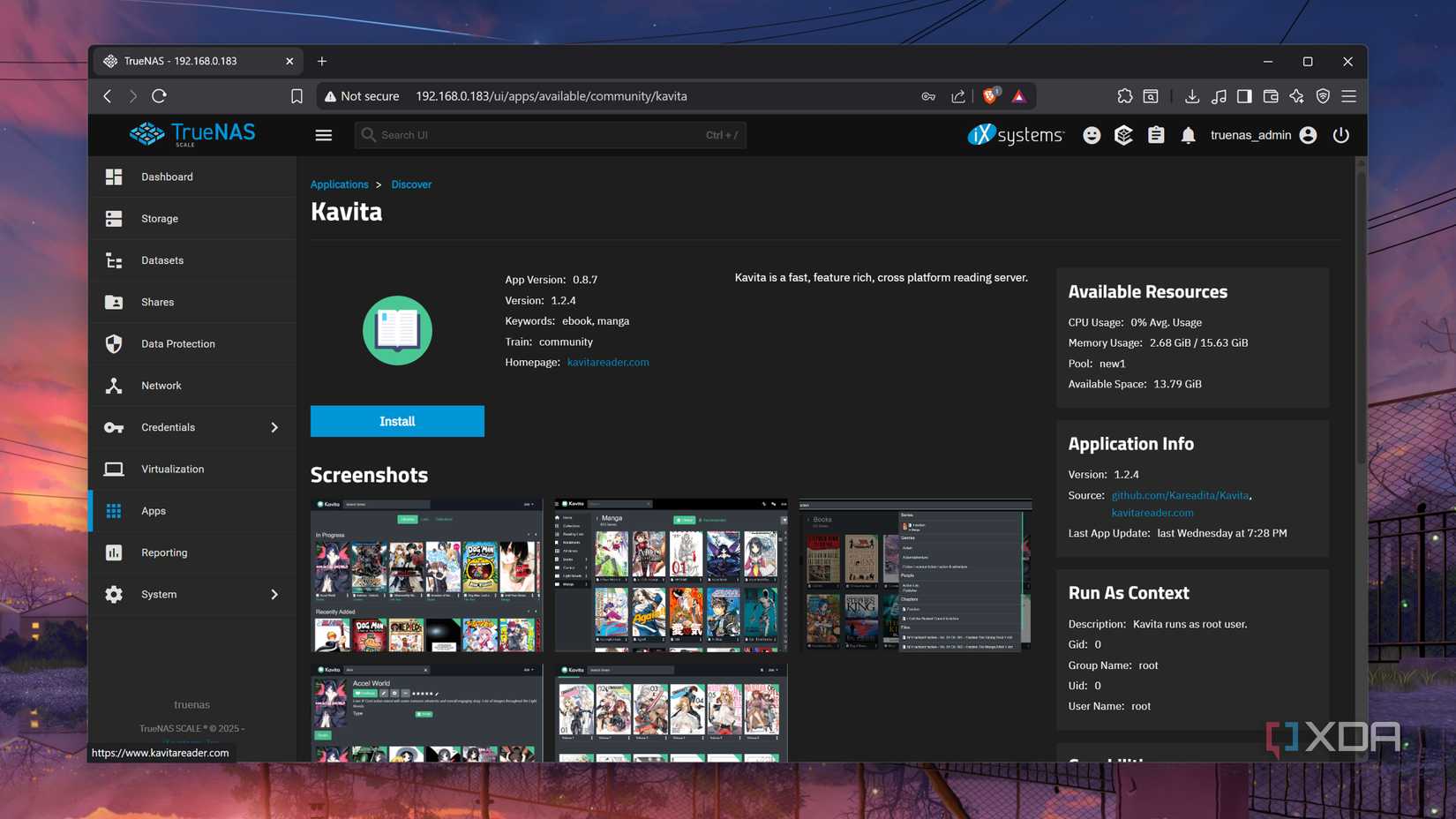Open the share page icon
Screen dimensions: 1456x819
click(958, 96)
